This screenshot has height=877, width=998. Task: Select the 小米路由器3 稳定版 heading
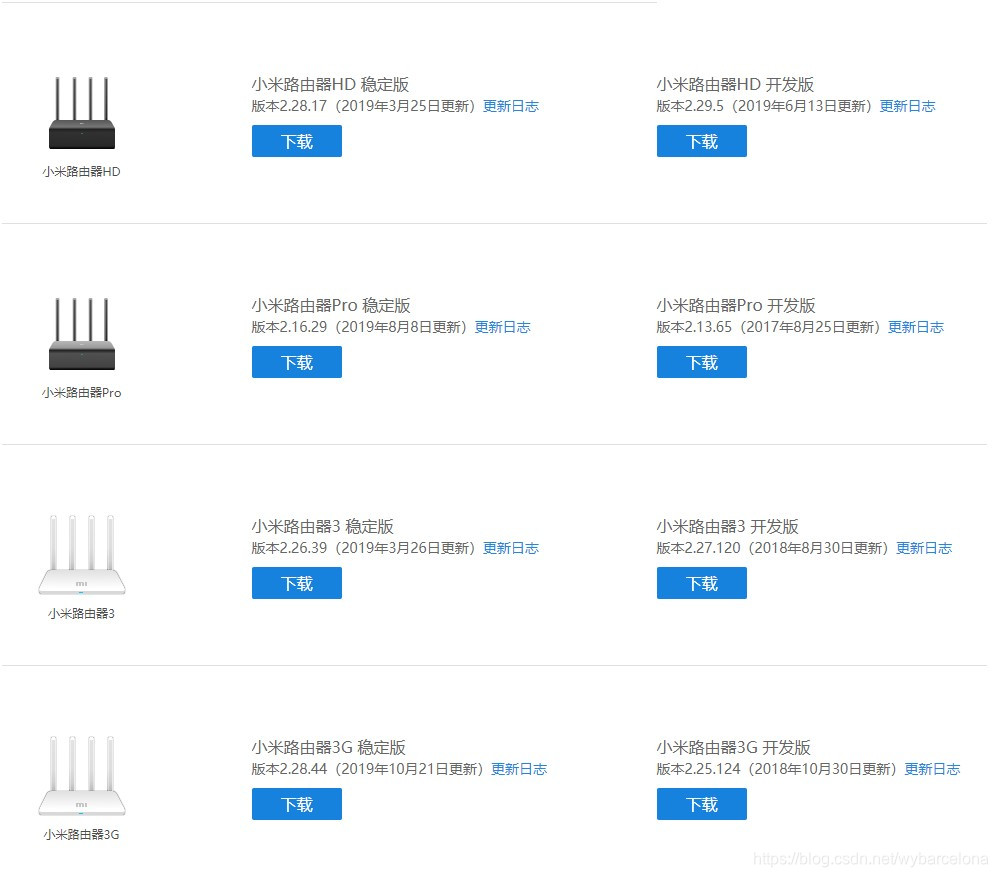coord(322,526)
